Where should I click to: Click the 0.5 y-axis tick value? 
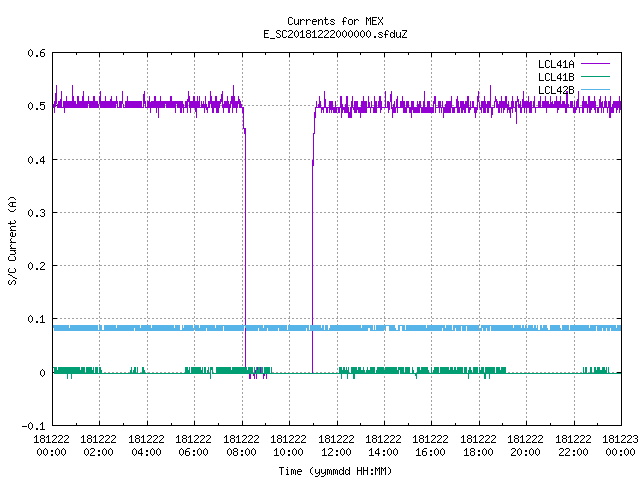(36, 106)
